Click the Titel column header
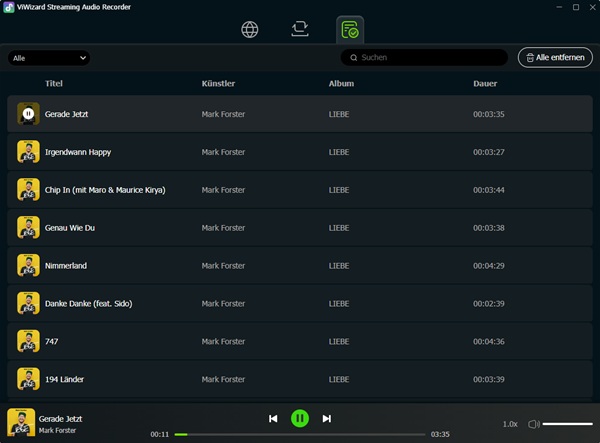This screenshot has width=600, height=443. (x=54, y=83)
